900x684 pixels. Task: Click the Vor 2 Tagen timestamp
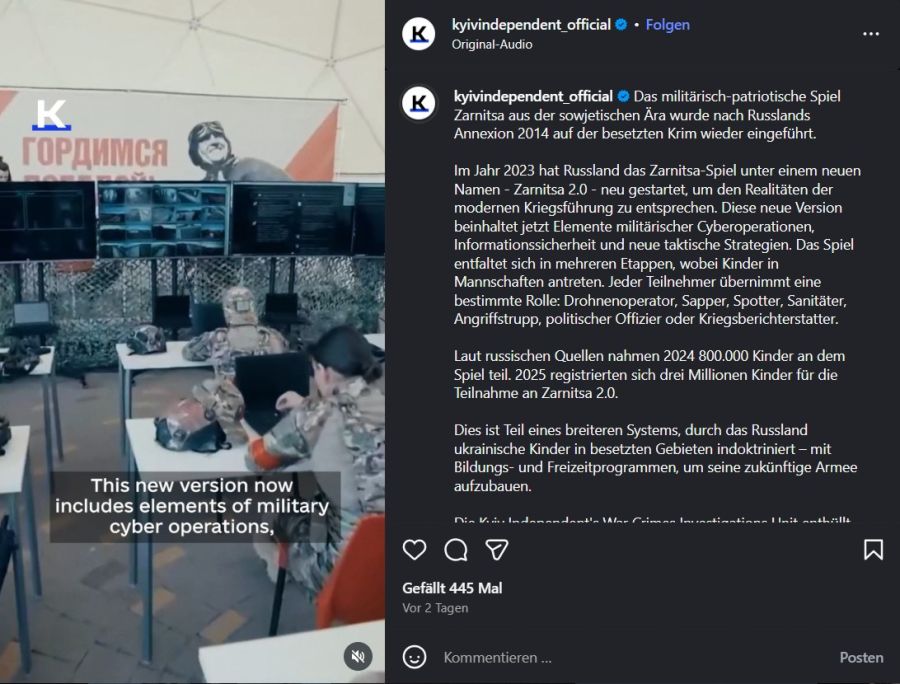[x=435, y=608]
